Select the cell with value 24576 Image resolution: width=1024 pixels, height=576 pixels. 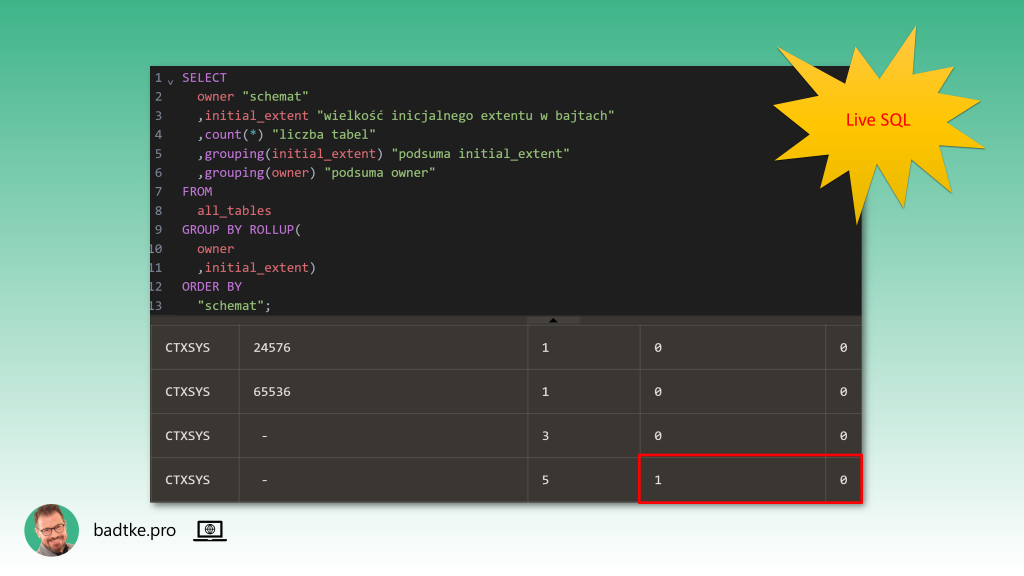[272, 348]
